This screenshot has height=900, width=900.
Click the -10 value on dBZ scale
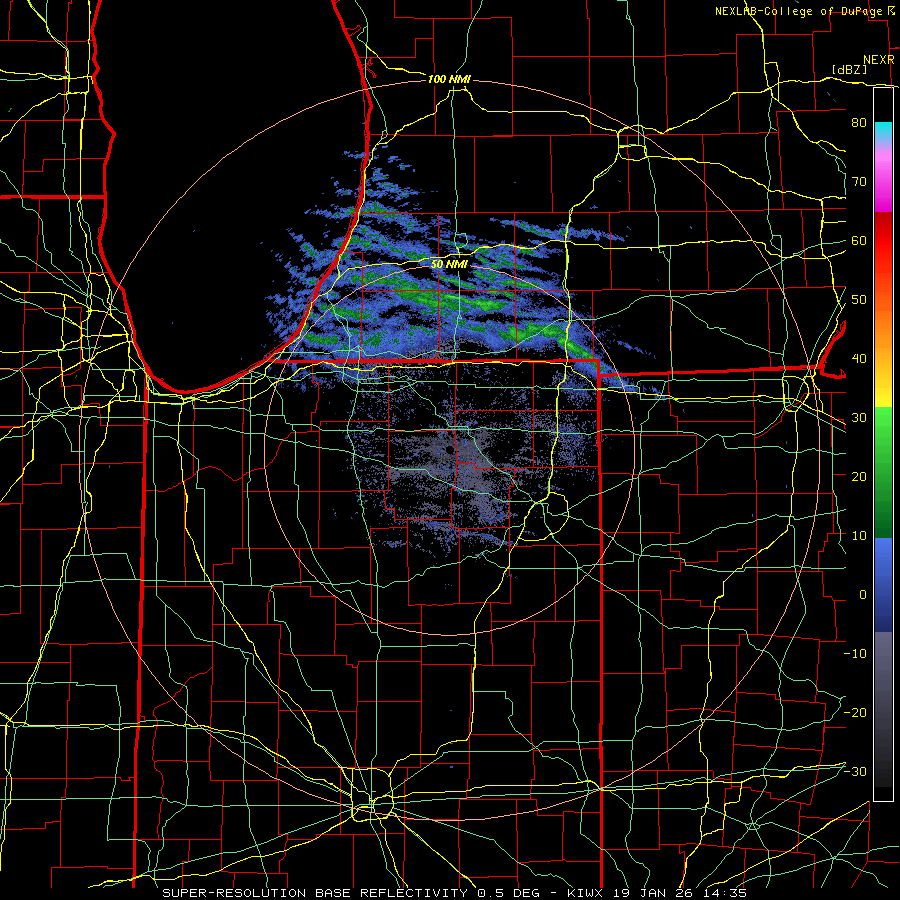(x=855, y=654)
